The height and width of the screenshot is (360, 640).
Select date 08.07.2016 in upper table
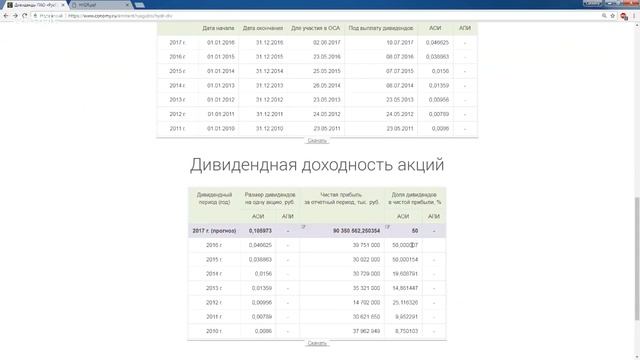tap(400, 57)
